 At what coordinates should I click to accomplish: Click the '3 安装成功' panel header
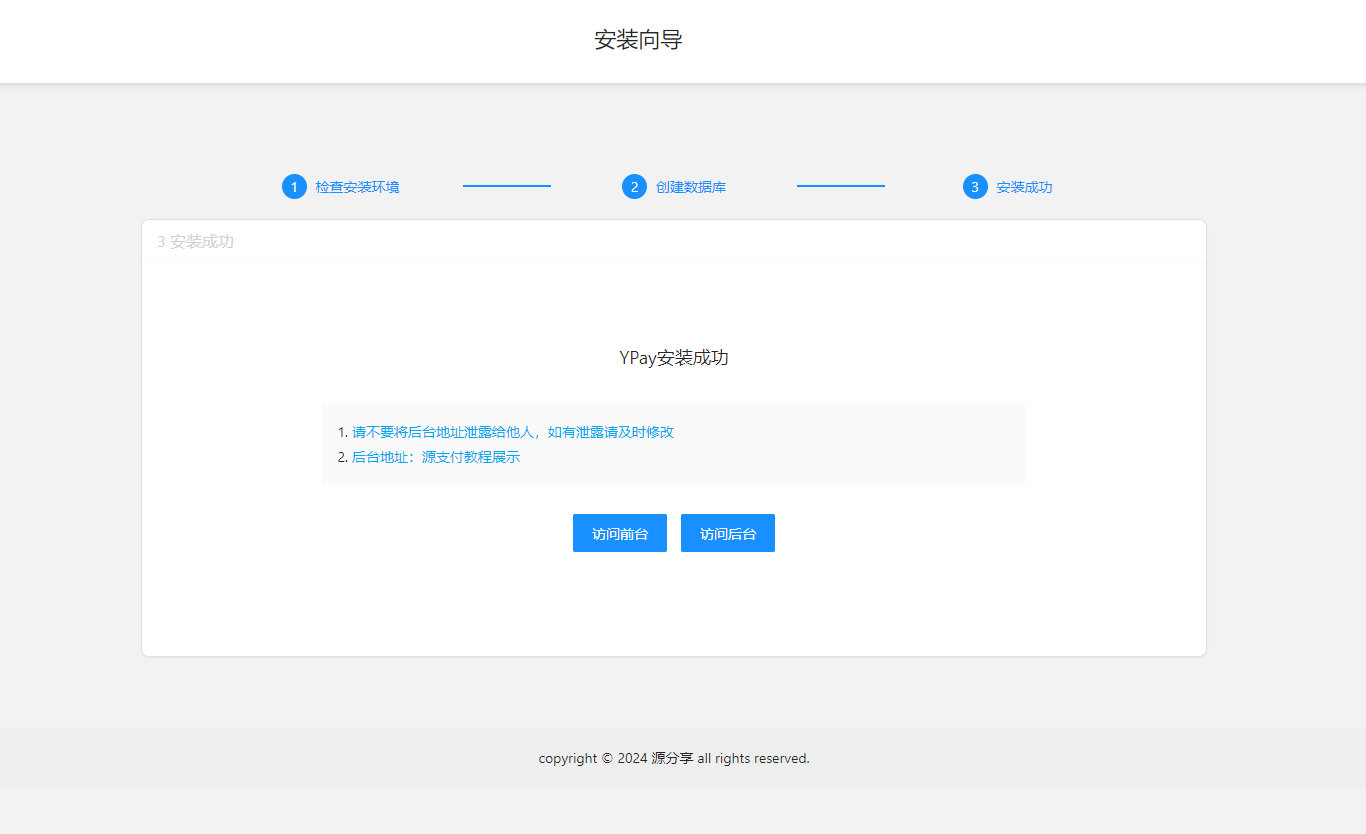[674, 242]
